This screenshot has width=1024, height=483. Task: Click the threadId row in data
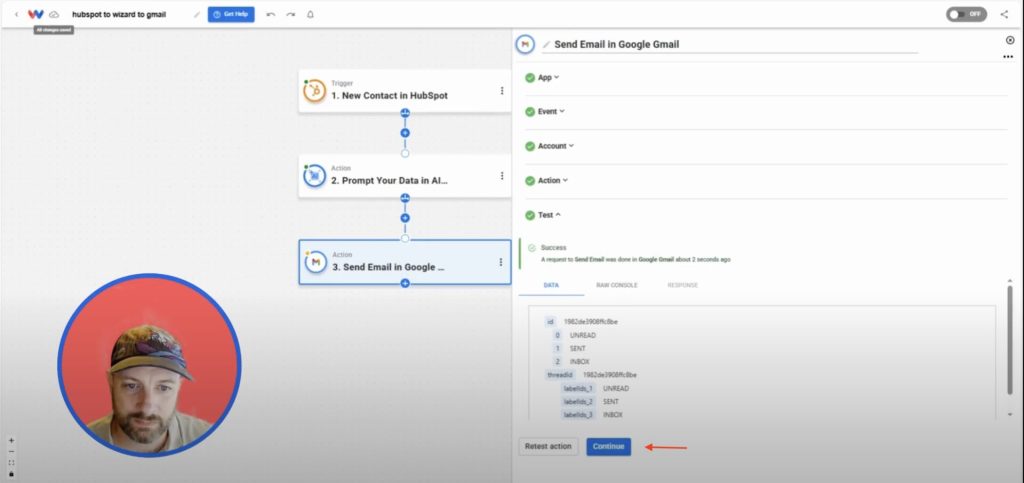[592, 375]
